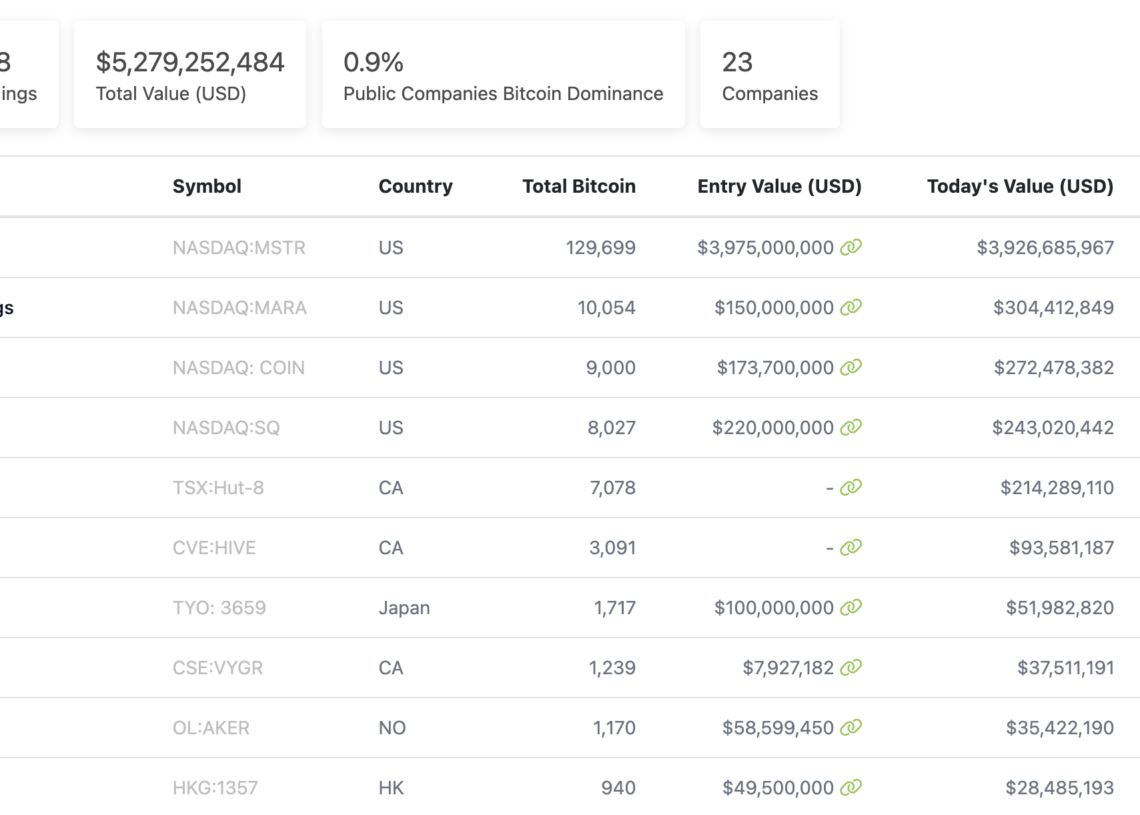
Task: Select the Total Value (USD) summary card
Action: pyautogui.click(x=190, y=75)
